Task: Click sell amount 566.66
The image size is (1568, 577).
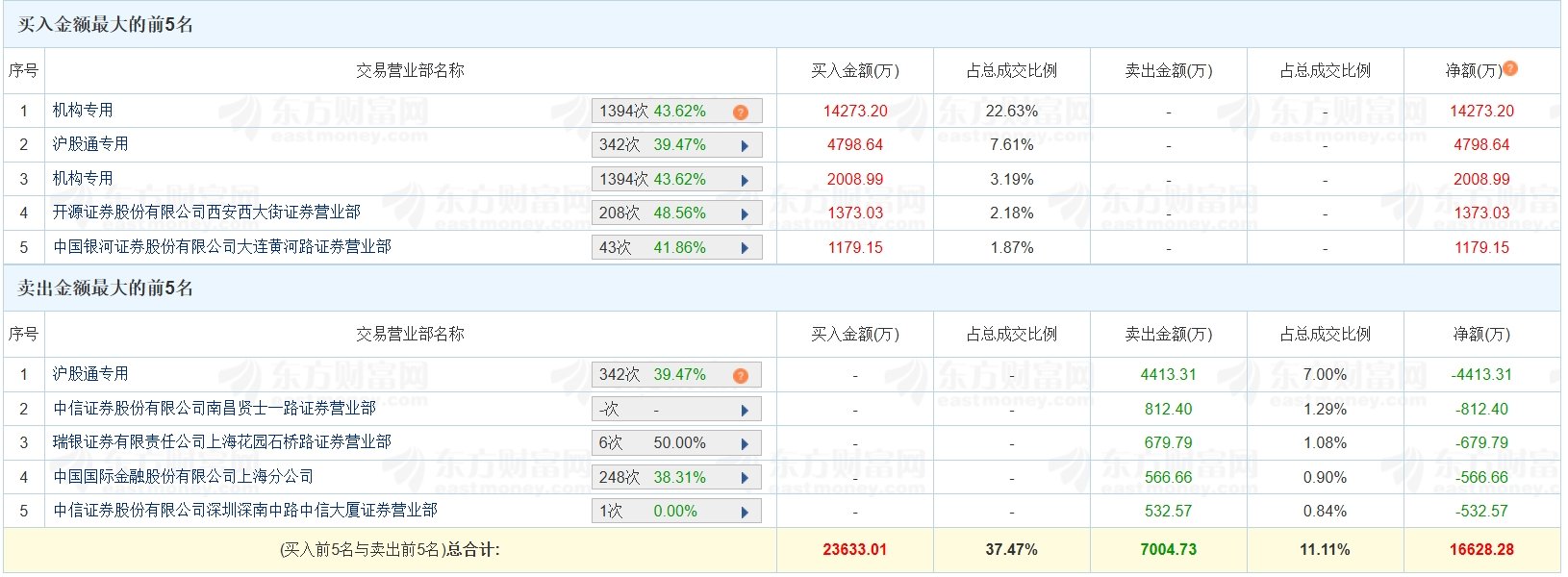Action: coord(1169,477)
